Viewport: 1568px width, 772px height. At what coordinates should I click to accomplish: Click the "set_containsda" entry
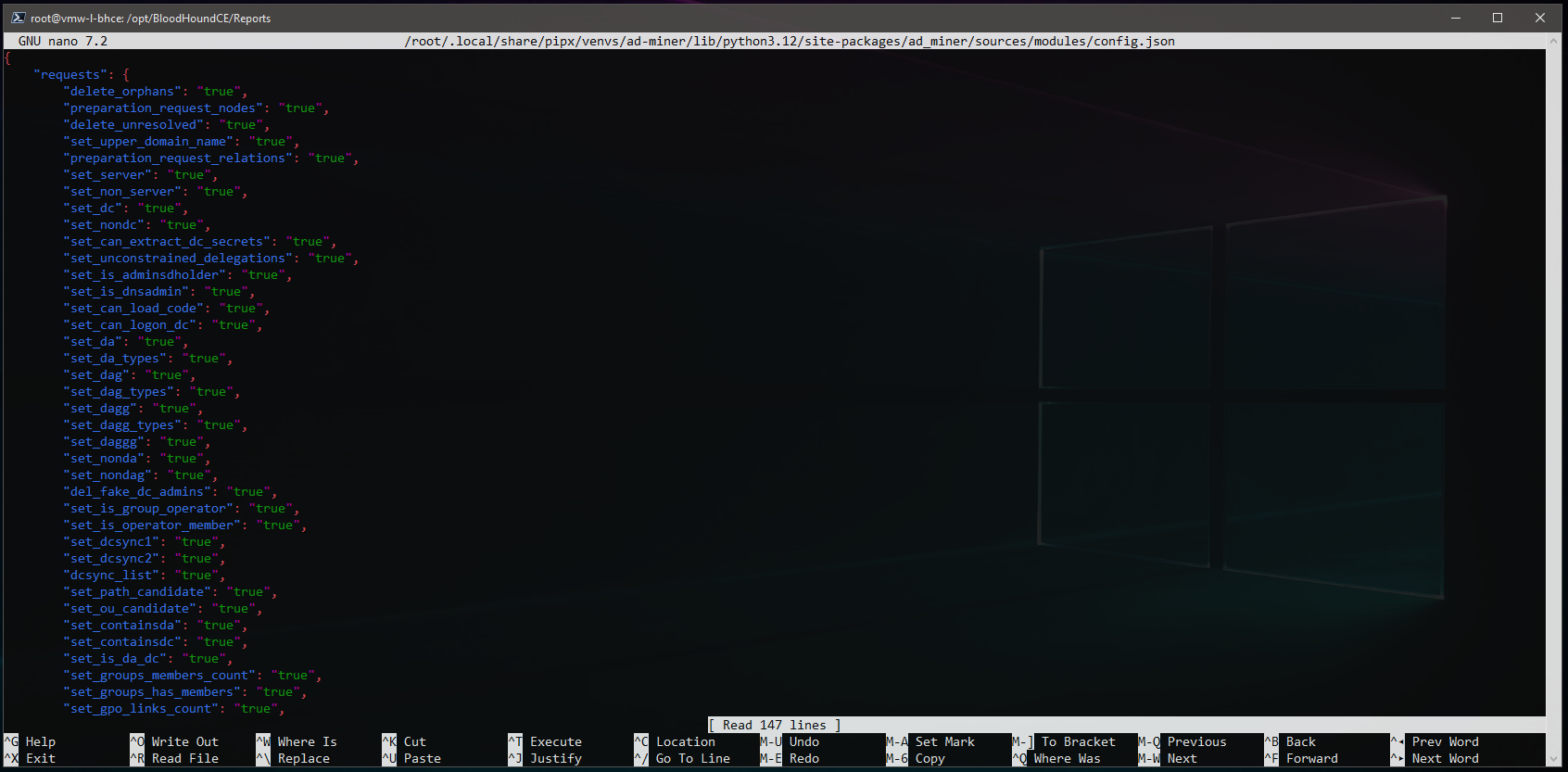[x=156, y=626]
